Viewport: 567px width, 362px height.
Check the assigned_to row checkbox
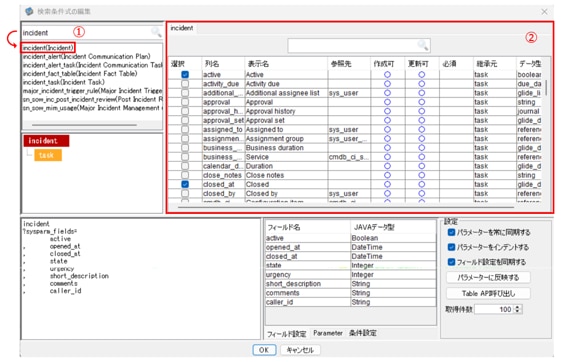pos(185,129)
